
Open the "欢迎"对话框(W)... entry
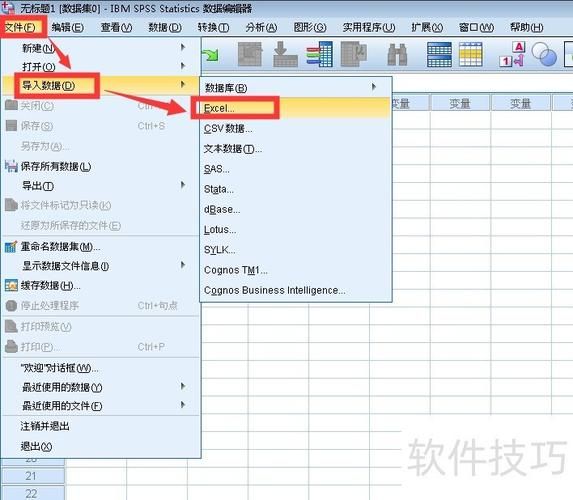(x=101, y=368)
